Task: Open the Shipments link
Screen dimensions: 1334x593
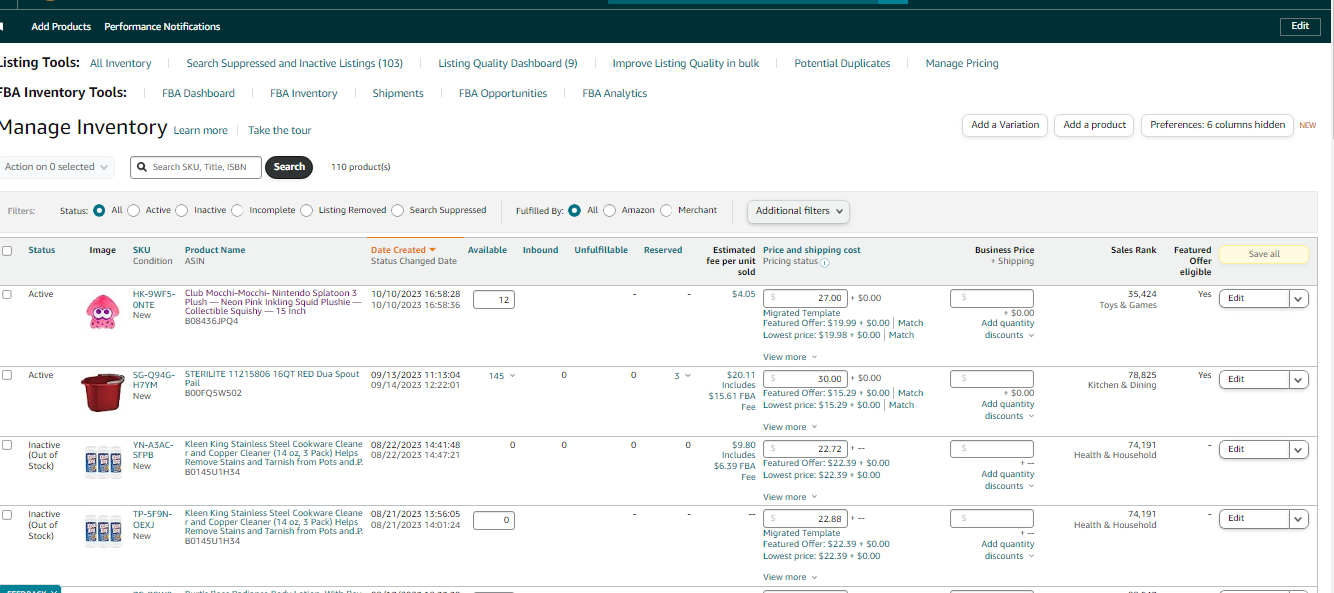Action: (x=398, y=93)
